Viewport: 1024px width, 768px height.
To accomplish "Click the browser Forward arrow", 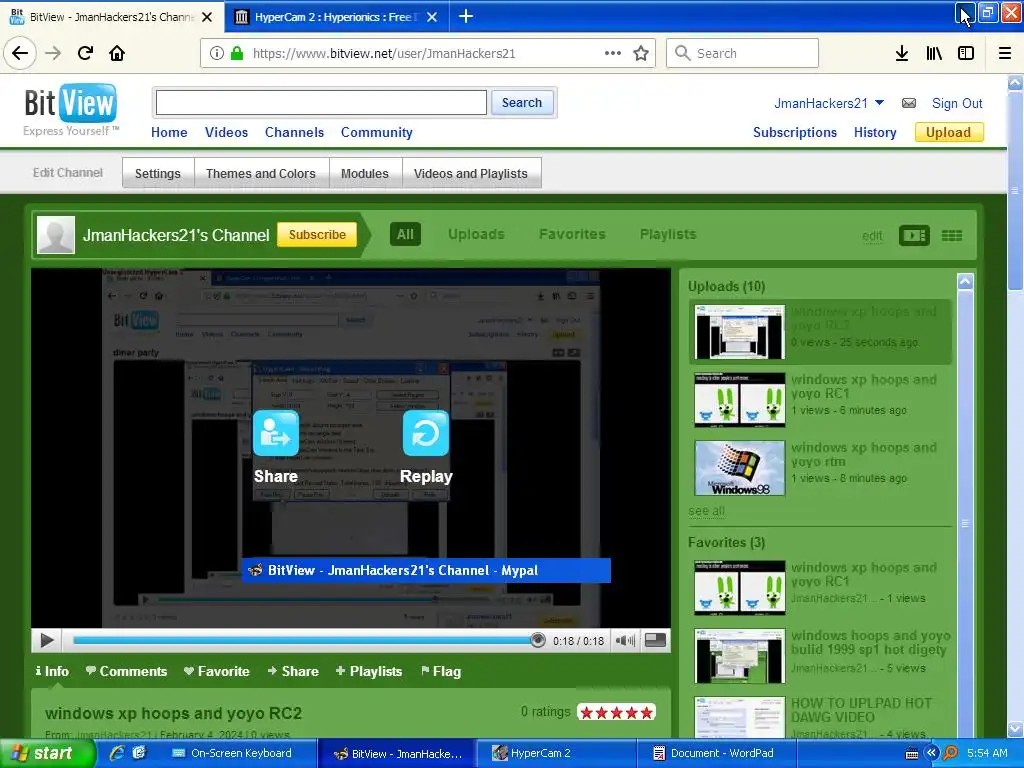I will (53, 53).
